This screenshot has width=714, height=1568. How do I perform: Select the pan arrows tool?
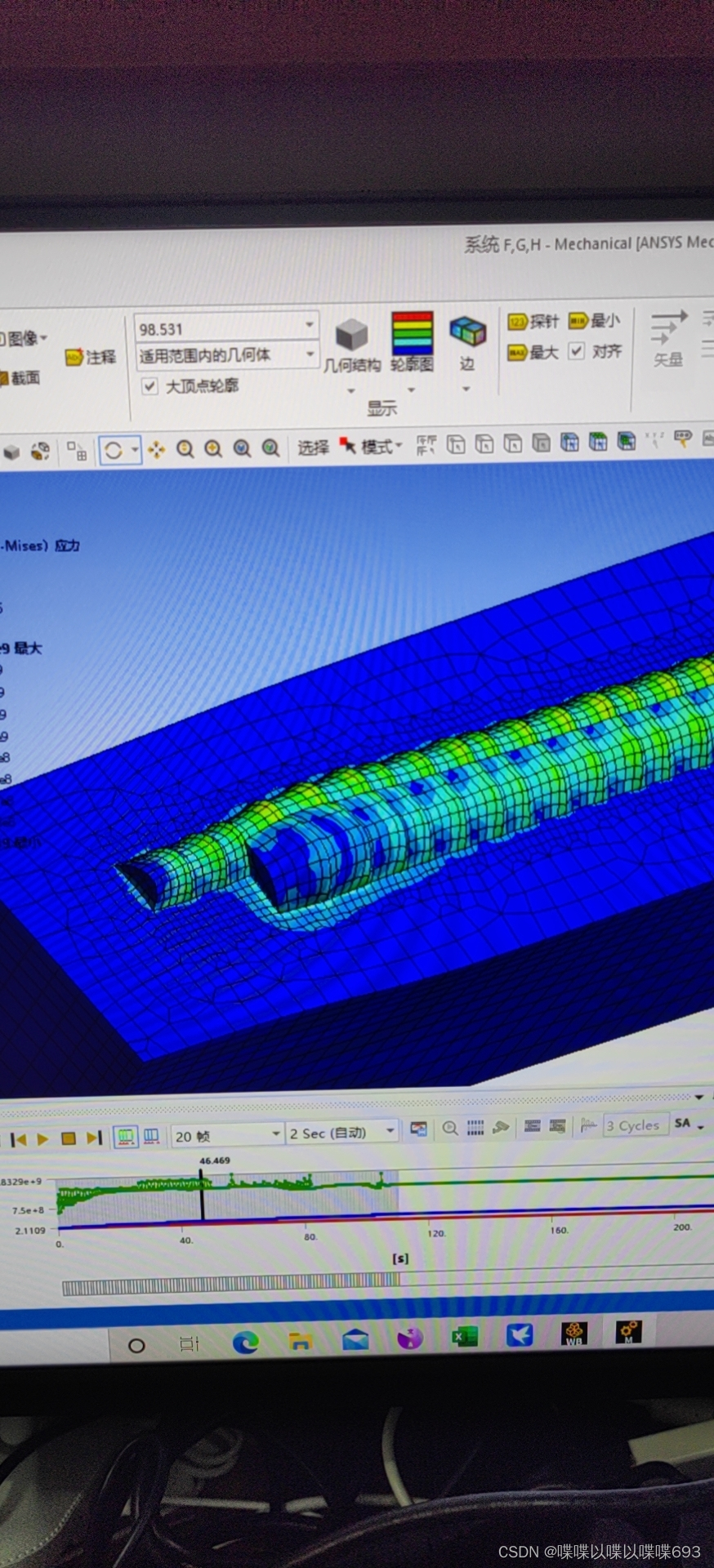click(157, 449)
